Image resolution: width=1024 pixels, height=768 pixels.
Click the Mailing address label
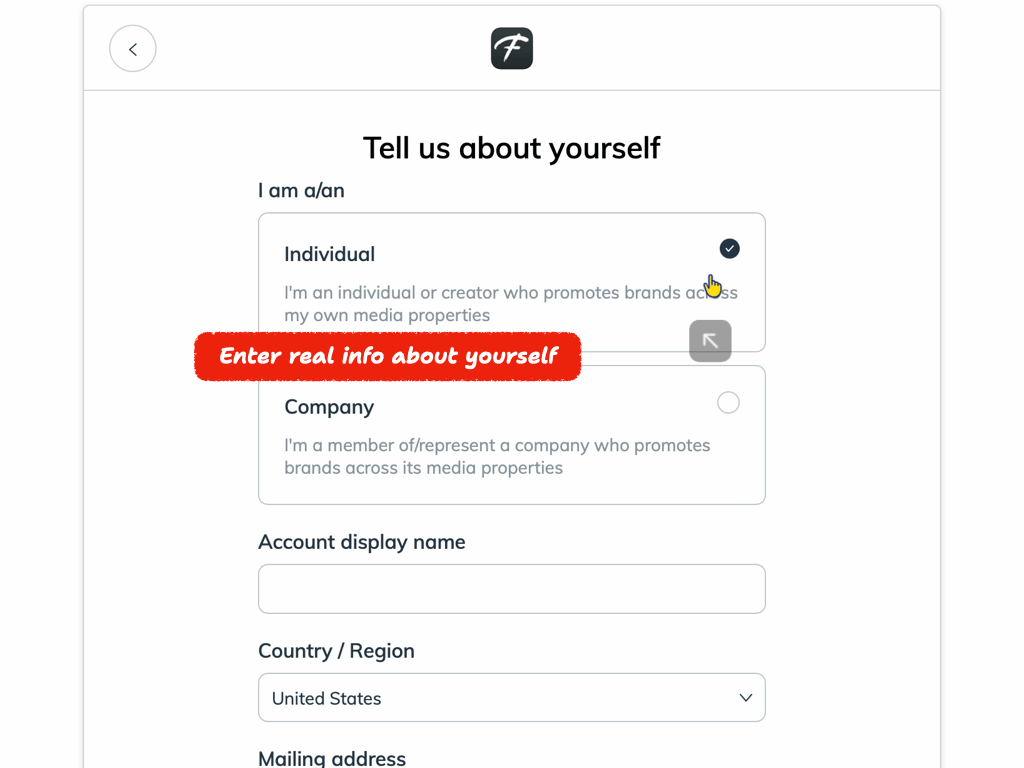click(x=332, y=758)
